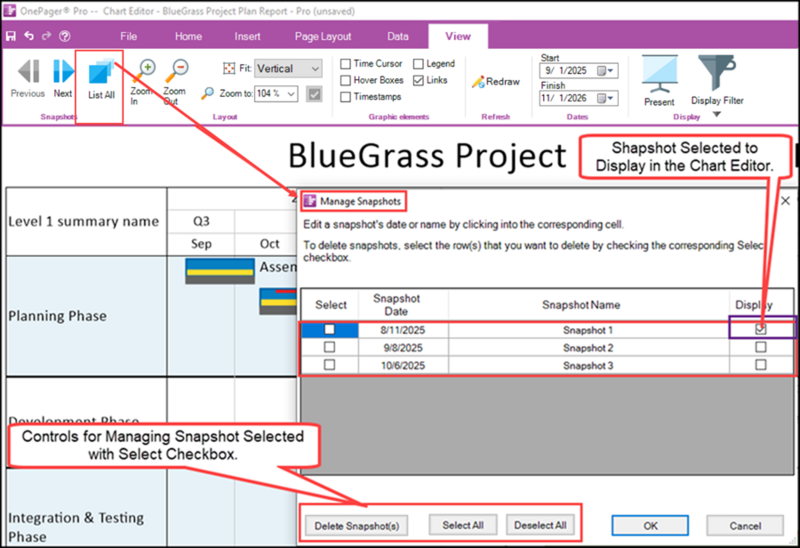This screenshot has width=800, height=548.
Task: Click the Snapshot 2 name cell
Action: (588, 348)
